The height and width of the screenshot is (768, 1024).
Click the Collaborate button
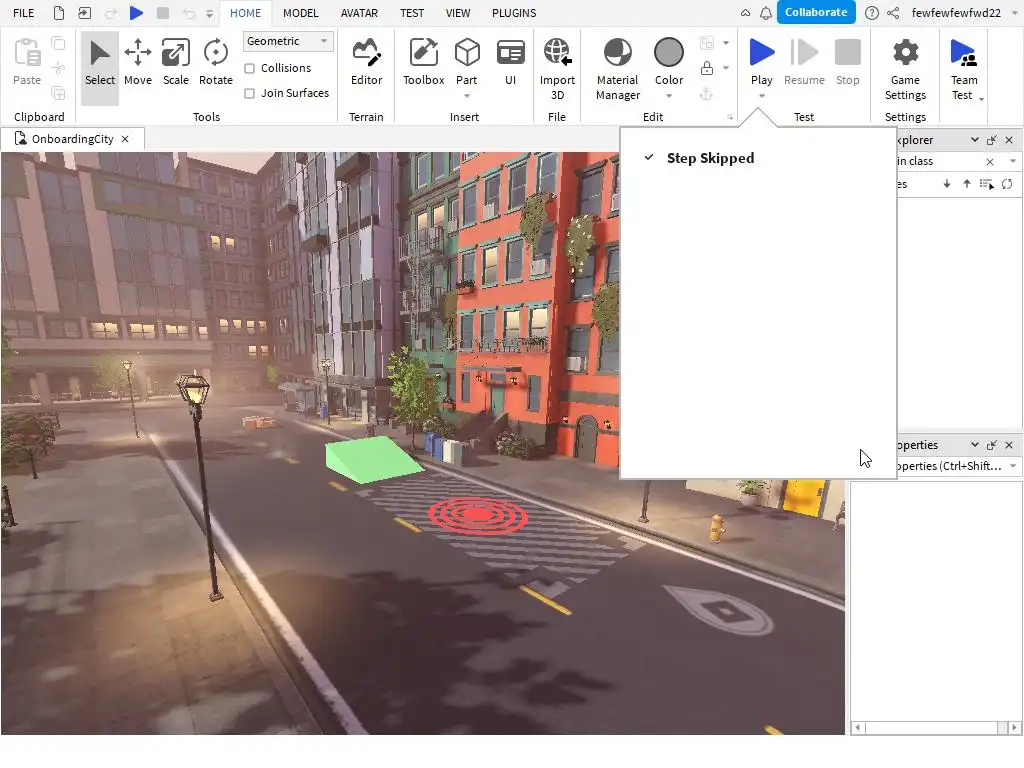point(816,12)
